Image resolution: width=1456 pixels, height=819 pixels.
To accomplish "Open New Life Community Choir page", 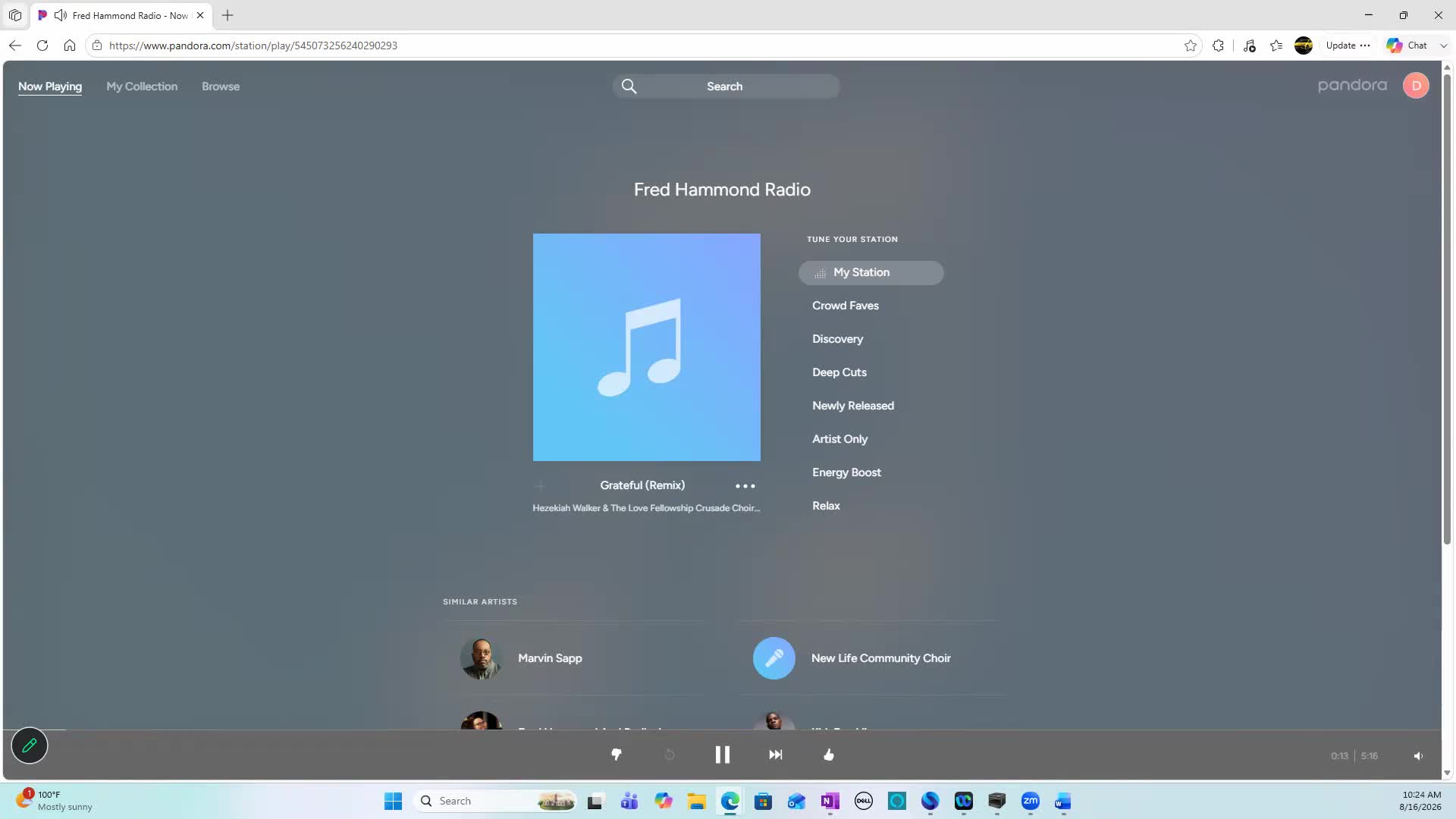I will [x=880, y=658].
